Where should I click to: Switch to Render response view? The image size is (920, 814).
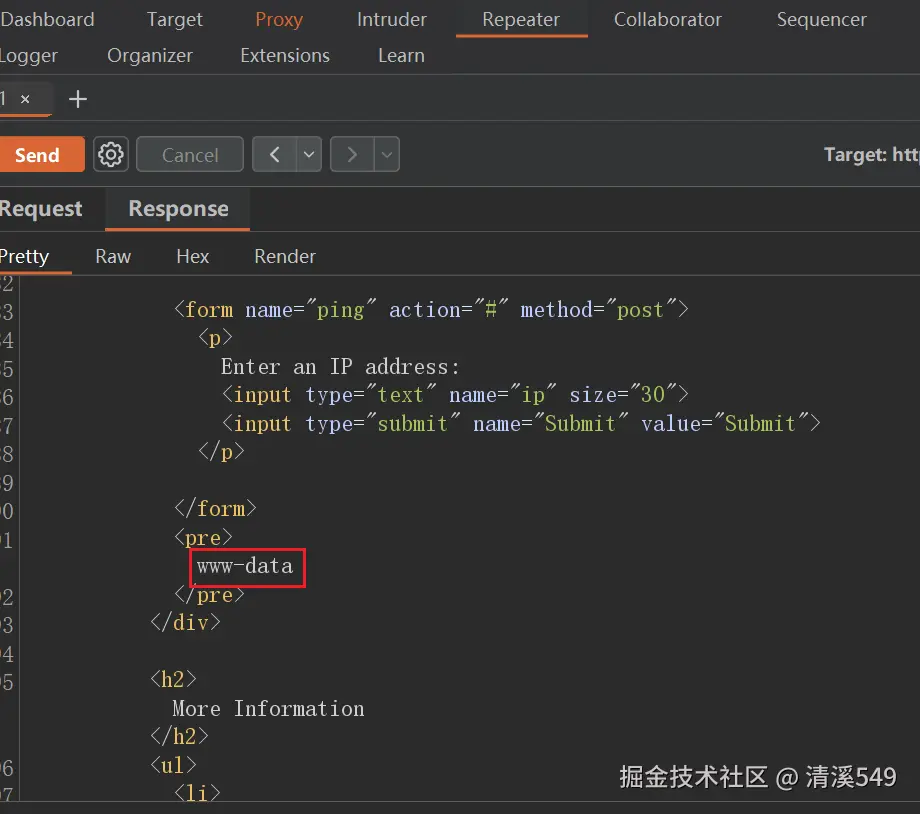tap(285, 256)
